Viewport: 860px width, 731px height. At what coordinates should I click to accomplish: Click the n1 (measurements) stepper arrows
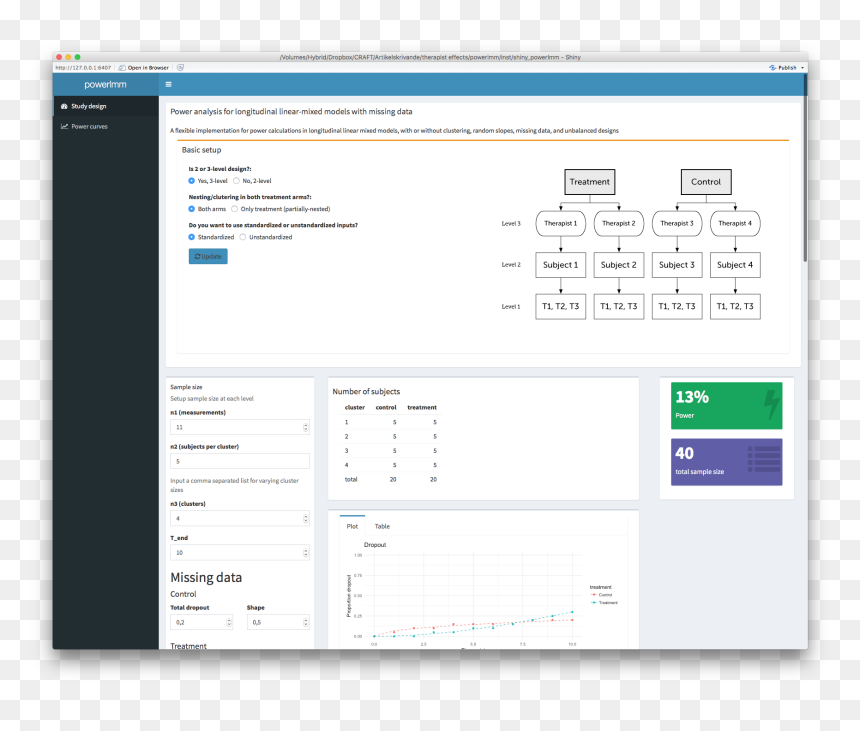305,427
